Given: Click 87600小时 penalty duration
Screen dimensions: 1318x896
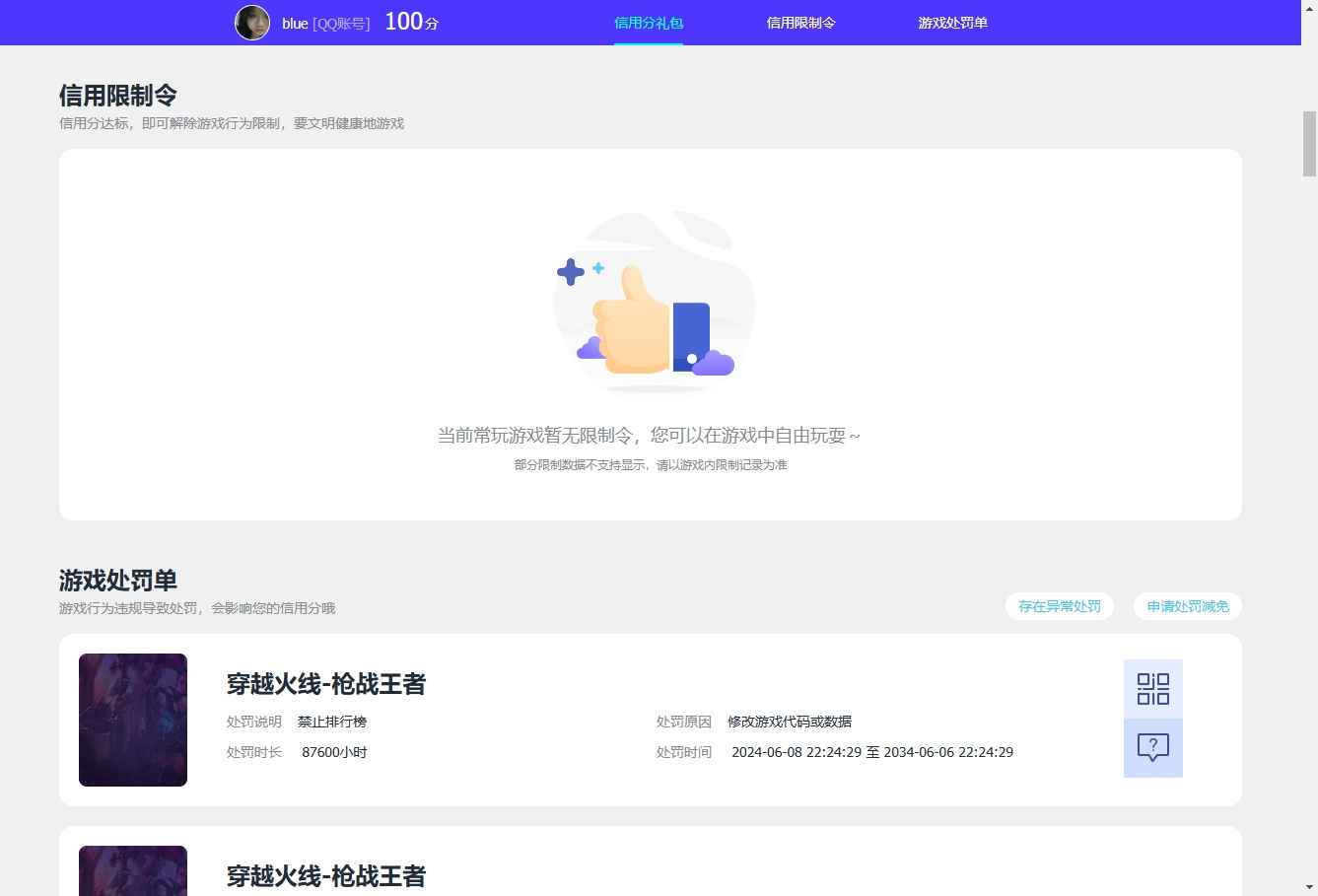Looking at the screenshot, I should pos(334,752).
